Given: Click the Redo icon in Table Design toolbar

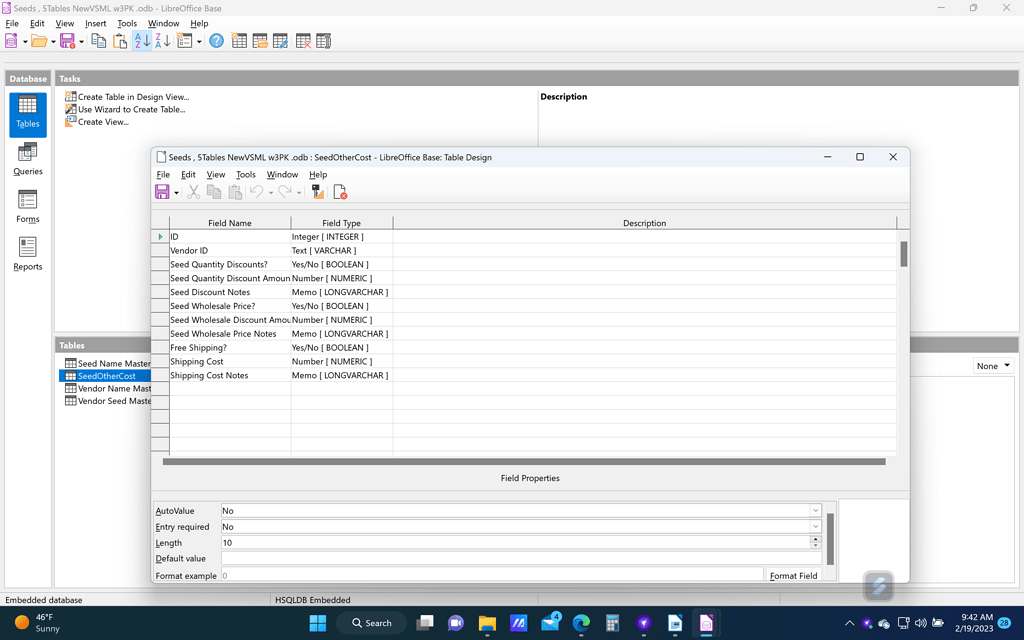Looking at the screenshot, I should click(x=285, y=191).
